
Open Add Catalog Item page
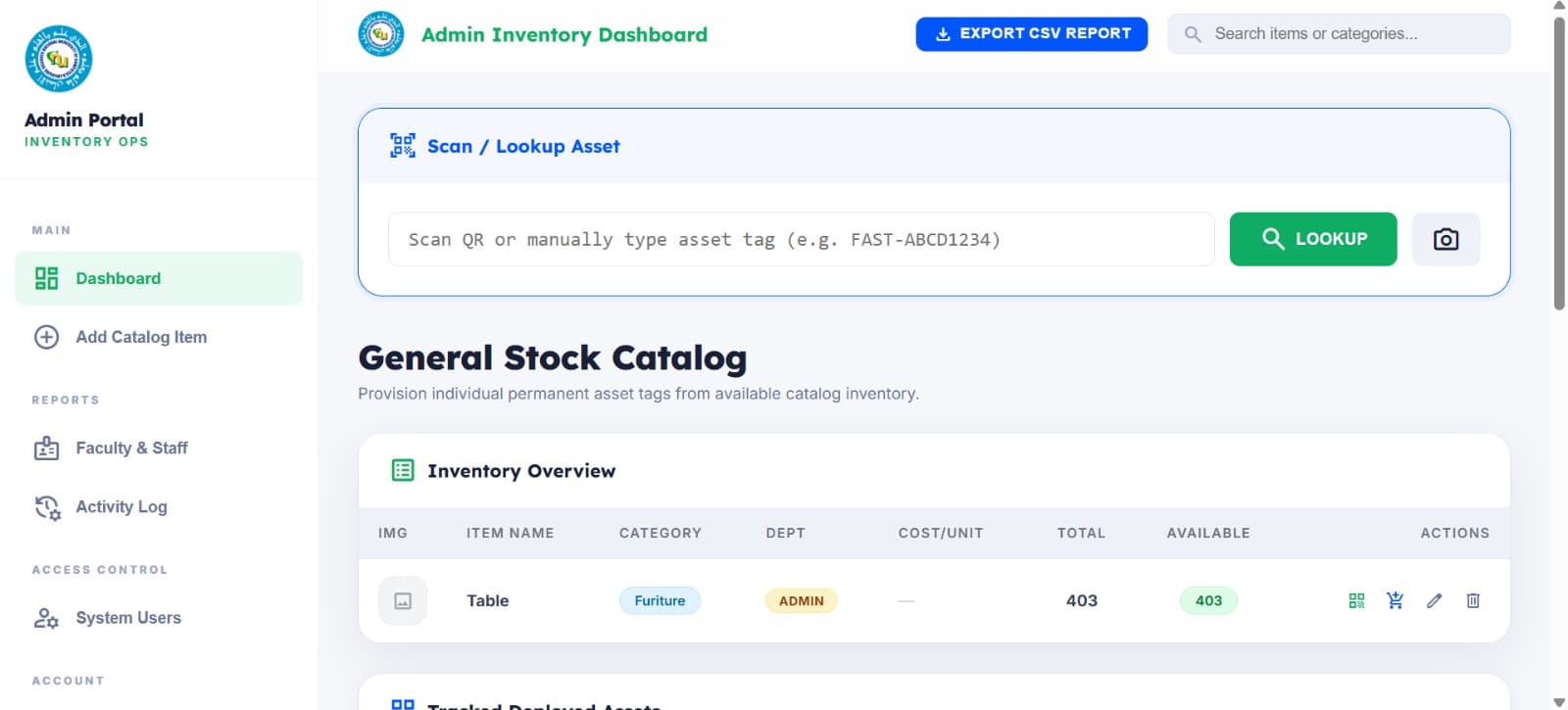pyautogui.click(x=159, y=337)
